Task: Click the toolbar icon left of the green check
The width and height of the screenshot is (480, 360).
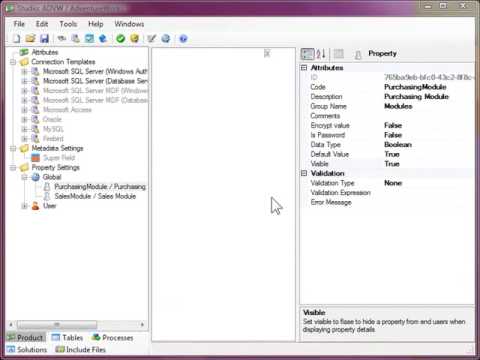Action: [103, 39]
